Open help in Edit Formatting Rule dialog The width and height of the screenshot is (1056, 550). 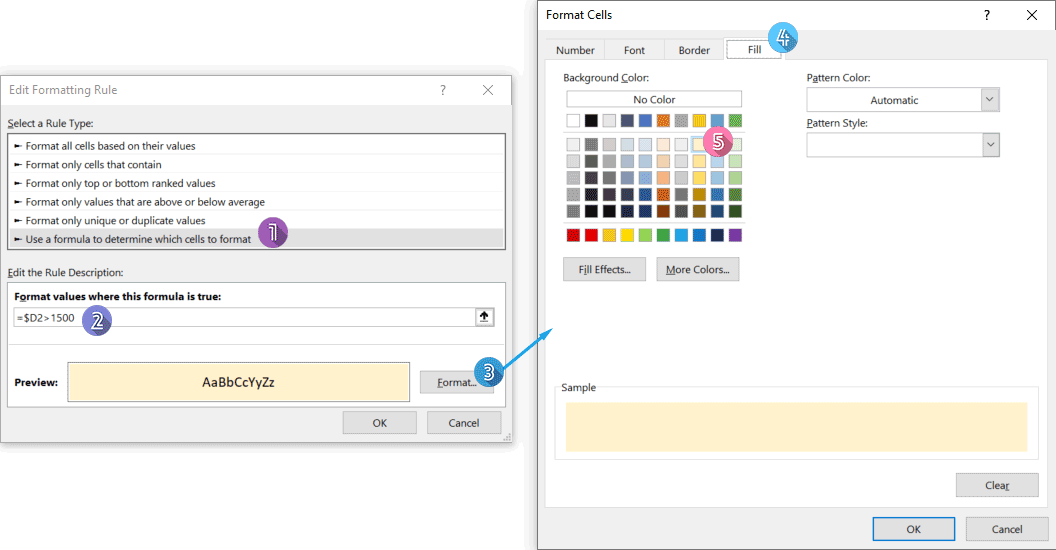pos(443,90)
